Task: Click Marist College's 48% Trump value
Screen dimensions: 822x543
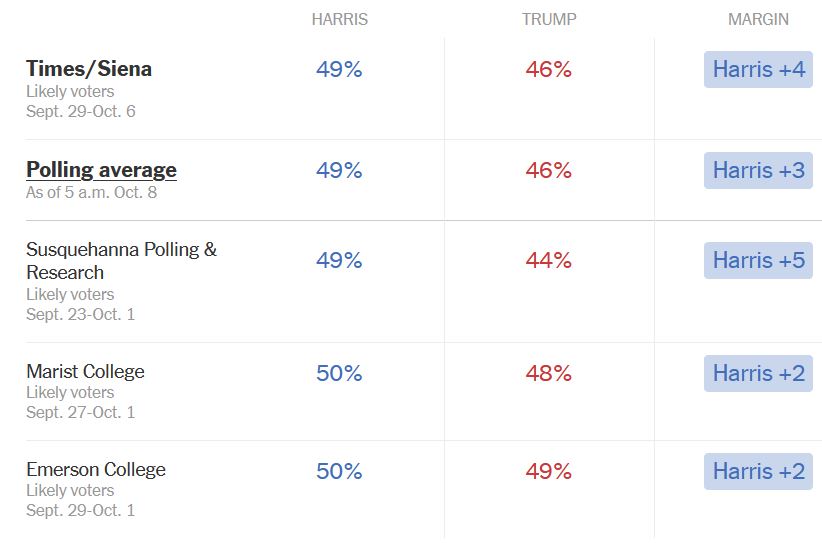Action: coord(549,374)
